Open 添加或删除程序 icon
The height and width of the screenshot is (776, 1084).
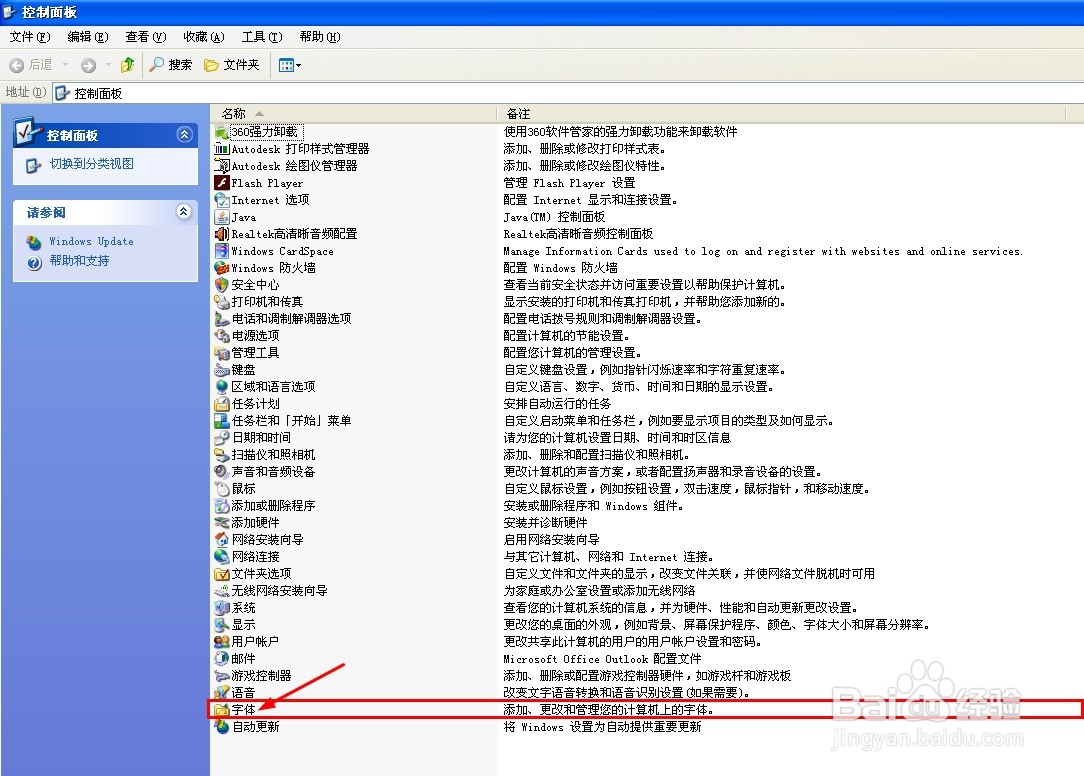(x=221, y=506)
